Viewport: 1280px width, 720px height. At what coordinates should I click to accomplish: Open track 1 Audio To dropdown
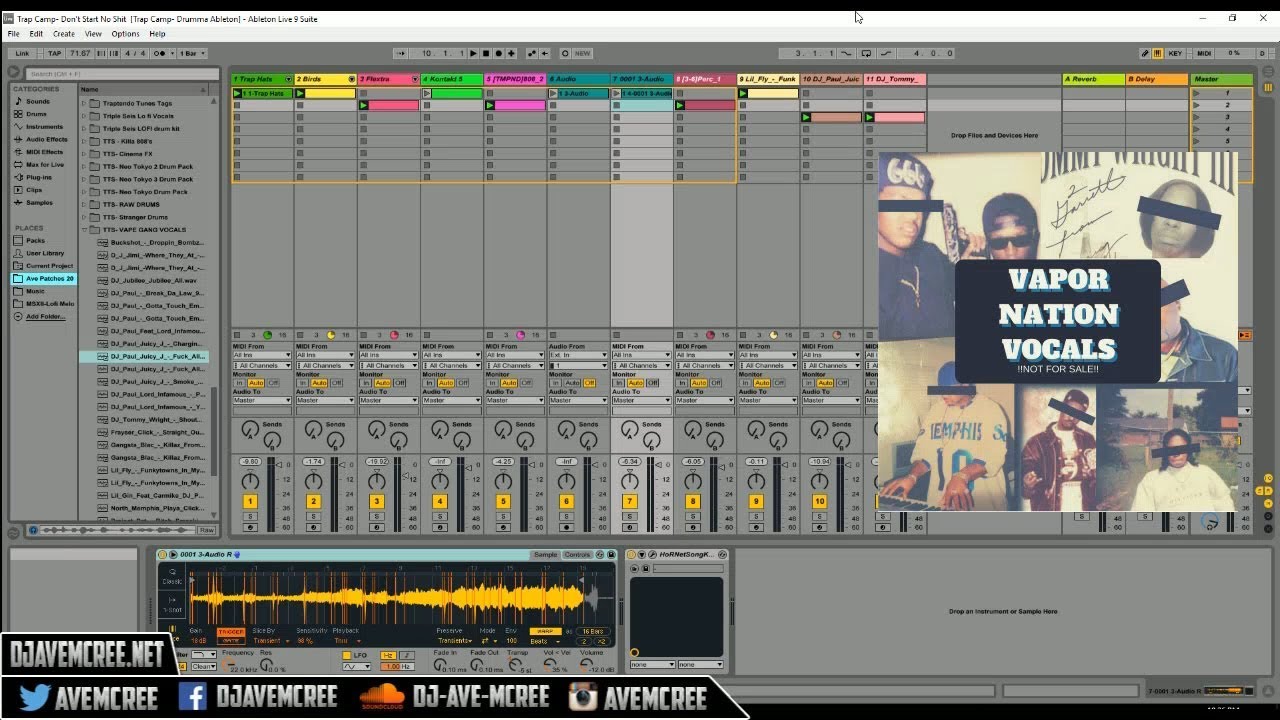point(262,400)
